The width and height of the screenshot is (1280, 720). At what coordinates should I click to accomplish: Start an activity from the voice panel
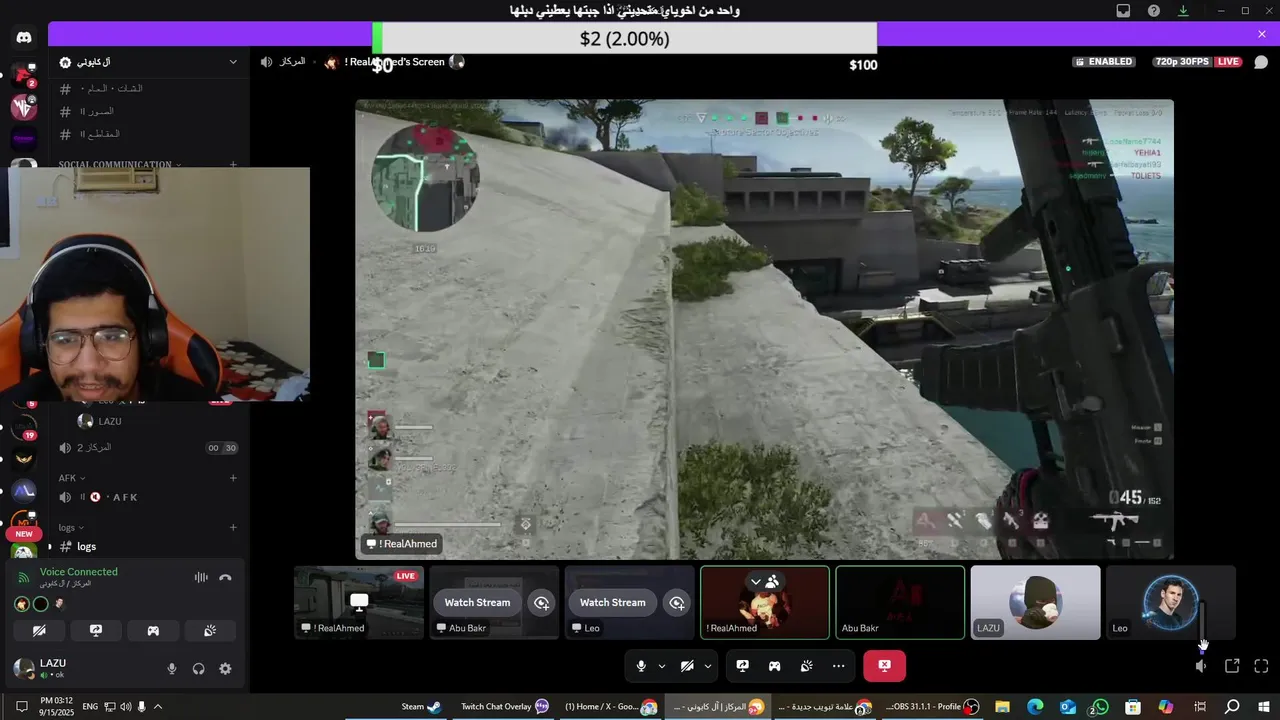[153, 631]
